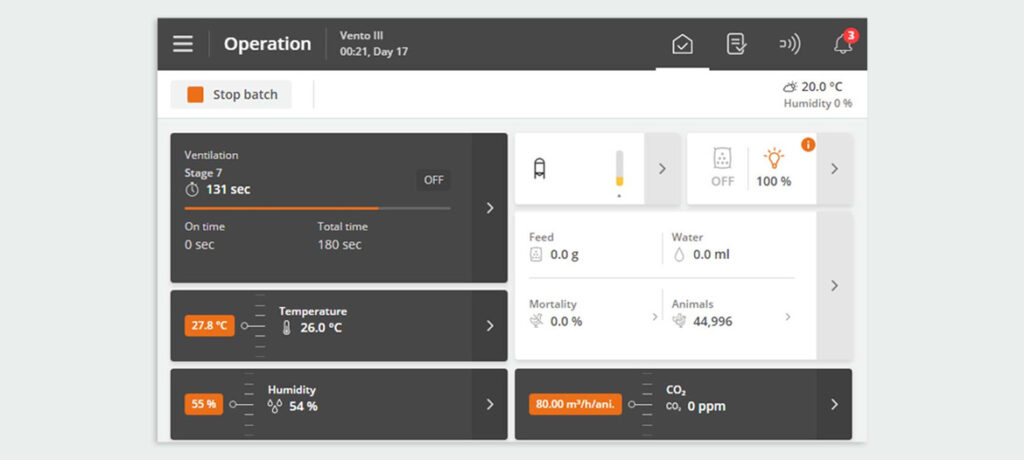Expand the Temperature panel arrow

pyautogui.click(x=489, y=326)
